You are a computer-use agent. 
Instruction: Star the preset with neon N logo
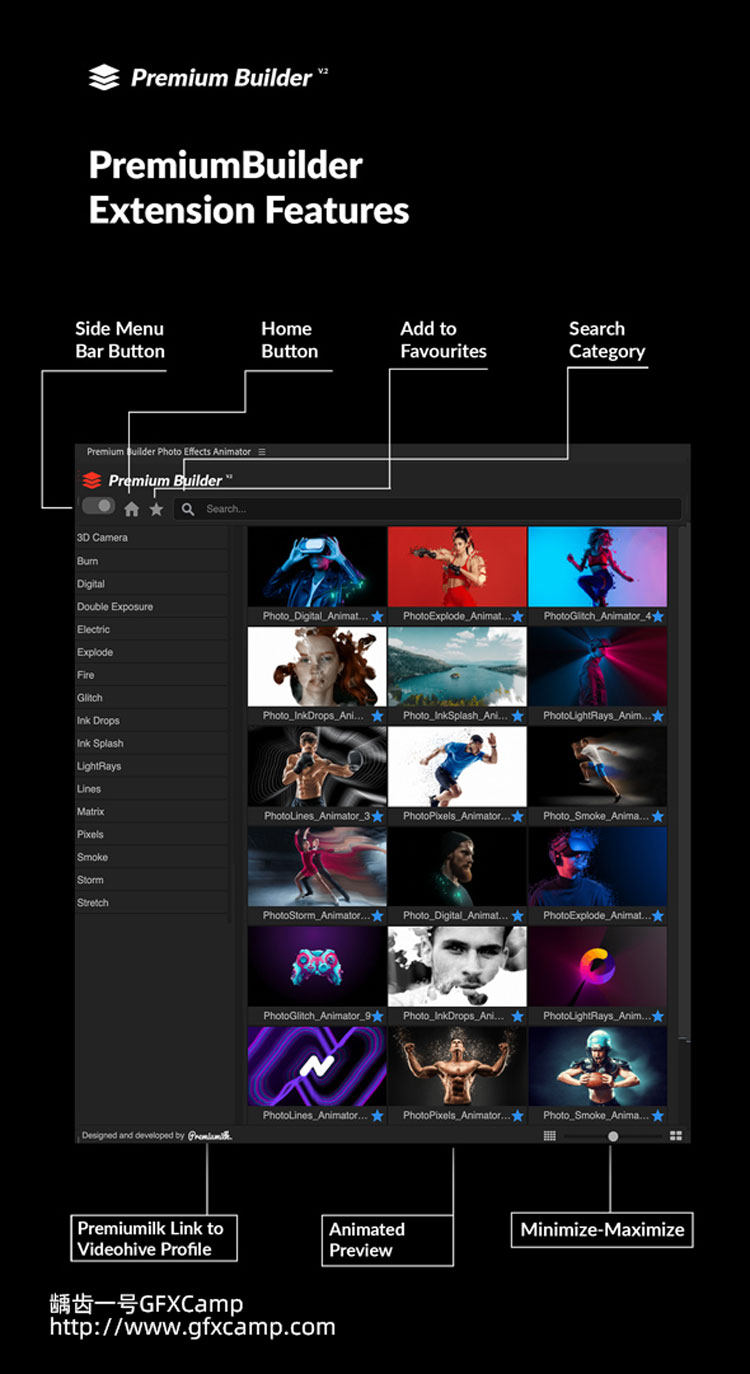coord(378,1115)
